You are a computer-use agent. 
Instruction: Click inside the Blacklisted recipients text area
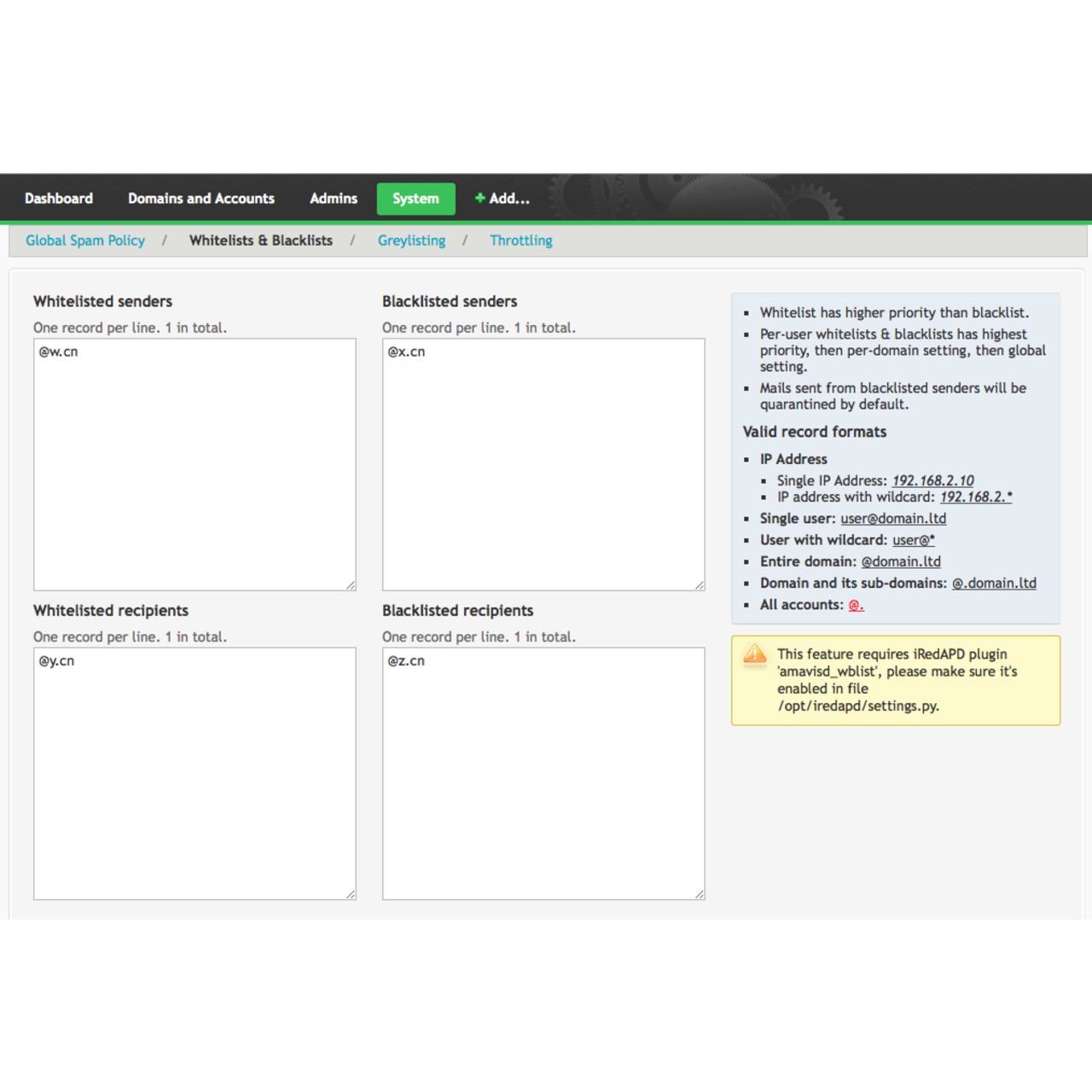[x=543, y=772]
